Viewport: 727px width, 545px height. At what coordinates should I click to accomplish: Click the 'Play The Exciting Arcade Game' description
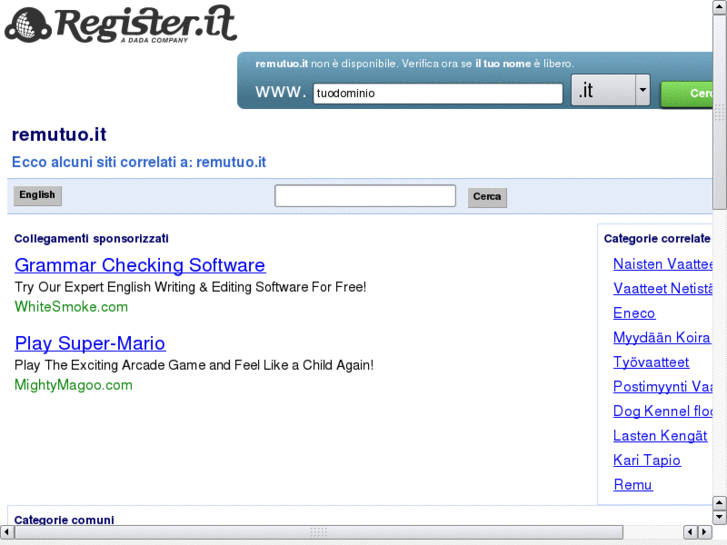click(x=194, y=365)
